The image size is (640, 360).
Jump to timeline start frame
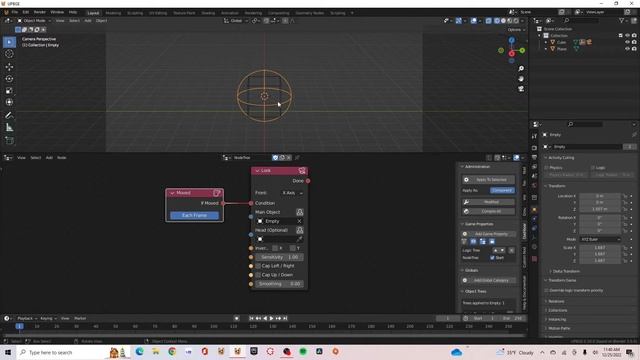[251, 318]
